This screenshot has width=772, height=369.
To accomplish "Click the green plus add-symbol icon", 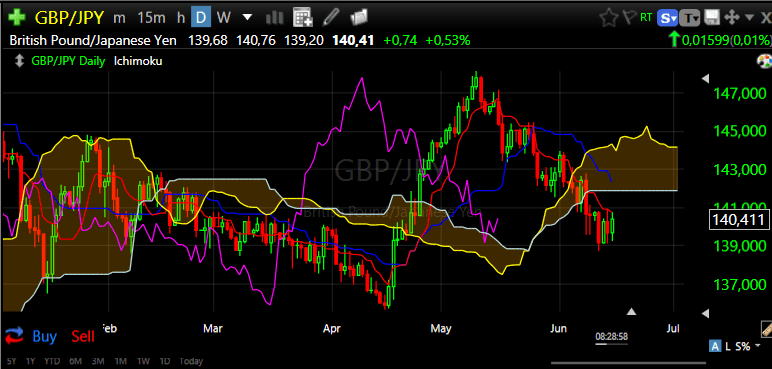I will pyautogui.click(x=18, y=18).
